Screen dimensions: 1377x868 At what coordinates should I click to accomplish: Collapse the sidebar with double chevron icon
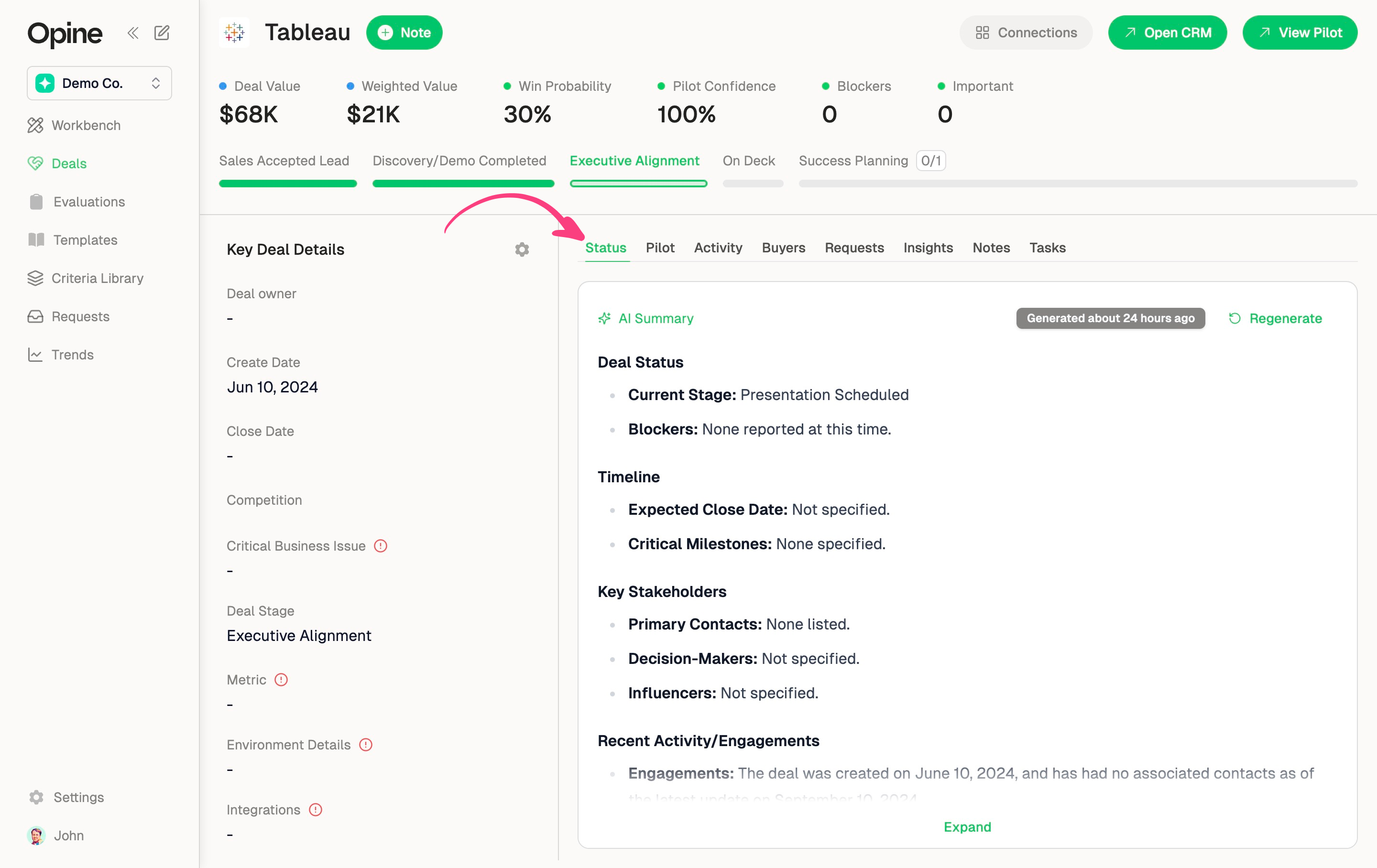132,33
